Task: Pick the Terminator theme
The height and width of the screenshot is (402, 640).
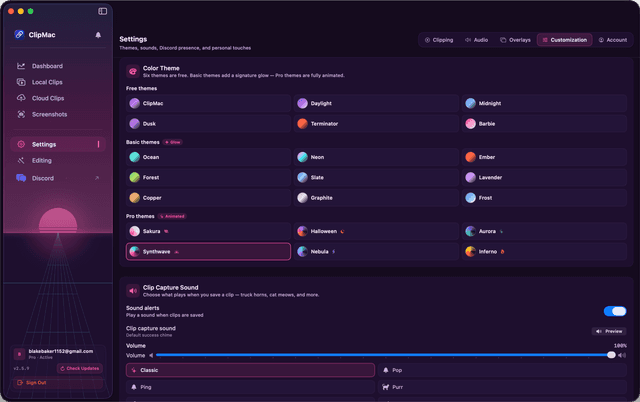Action: coord(376,124)
